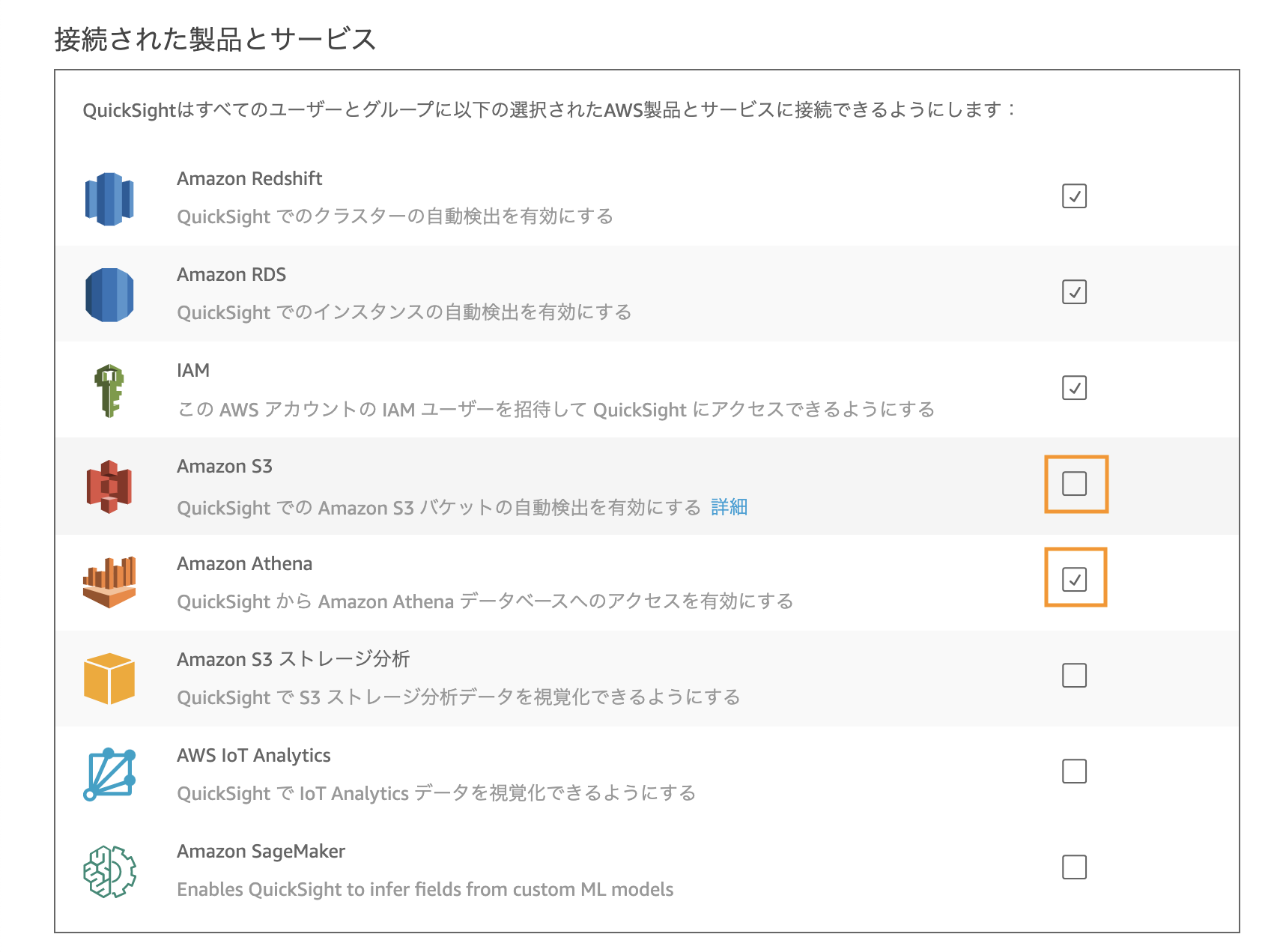Click the text QuickSight でのクラスターの自動検出を有効にする
The width and height of the screenshot is (1271, 952).
pos(395,216)
